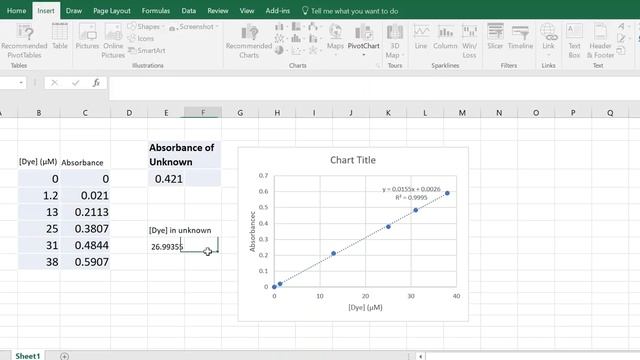640x360 pixels.
Task: Open the Insert Function fx button
Action: click(96, 83)
